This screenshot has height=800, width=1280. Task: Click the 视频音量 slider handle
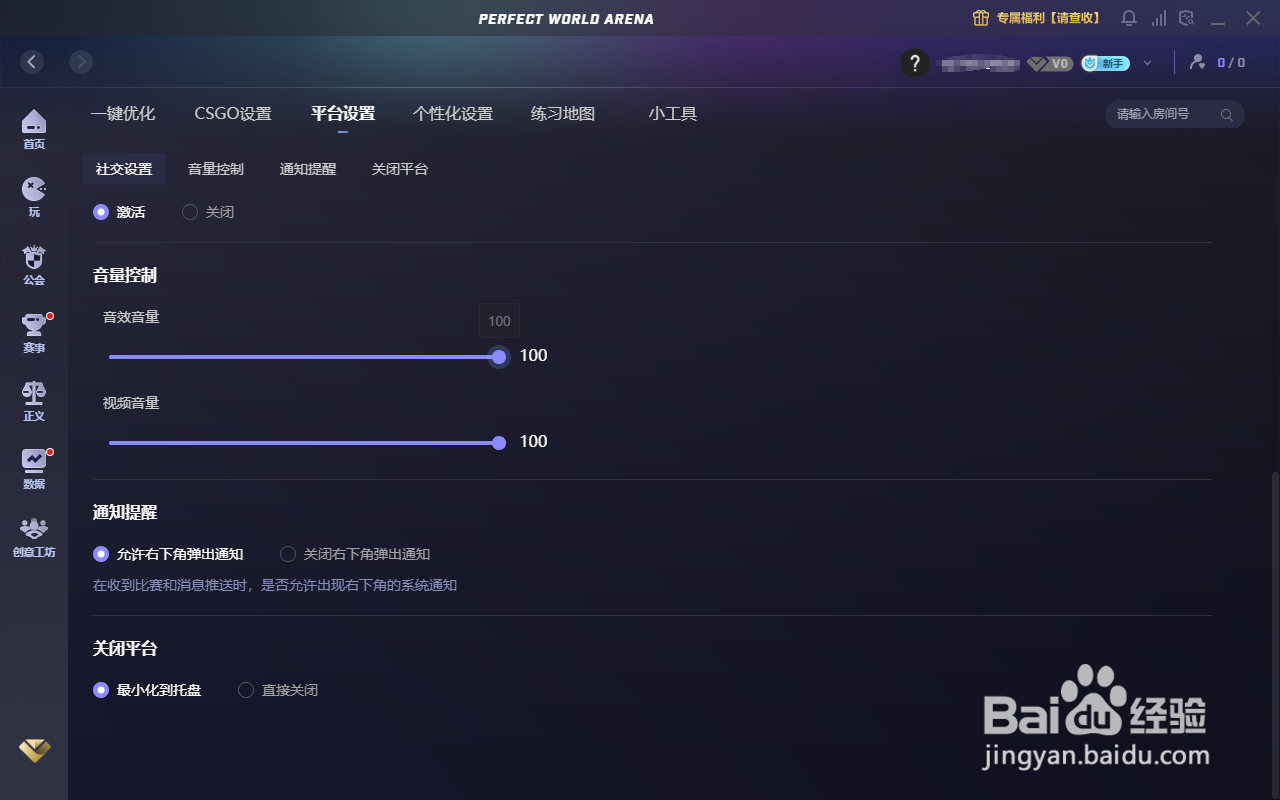point(499,443)
